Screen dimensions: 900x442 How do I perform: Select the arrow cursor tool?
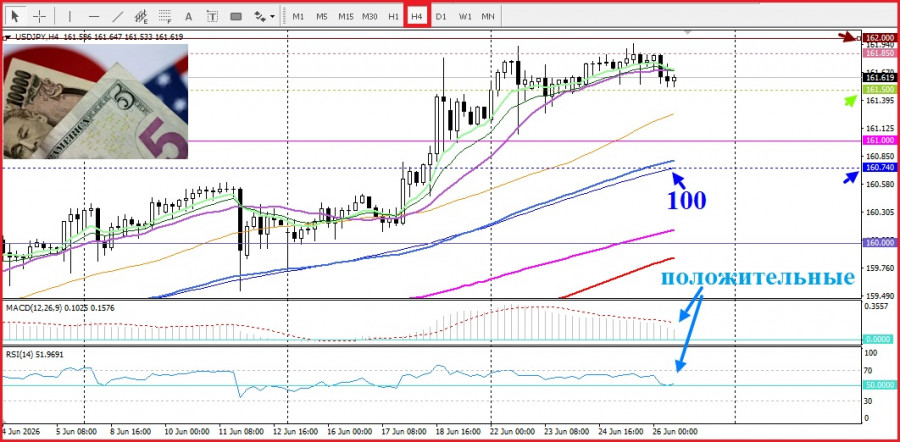[15, 16]
